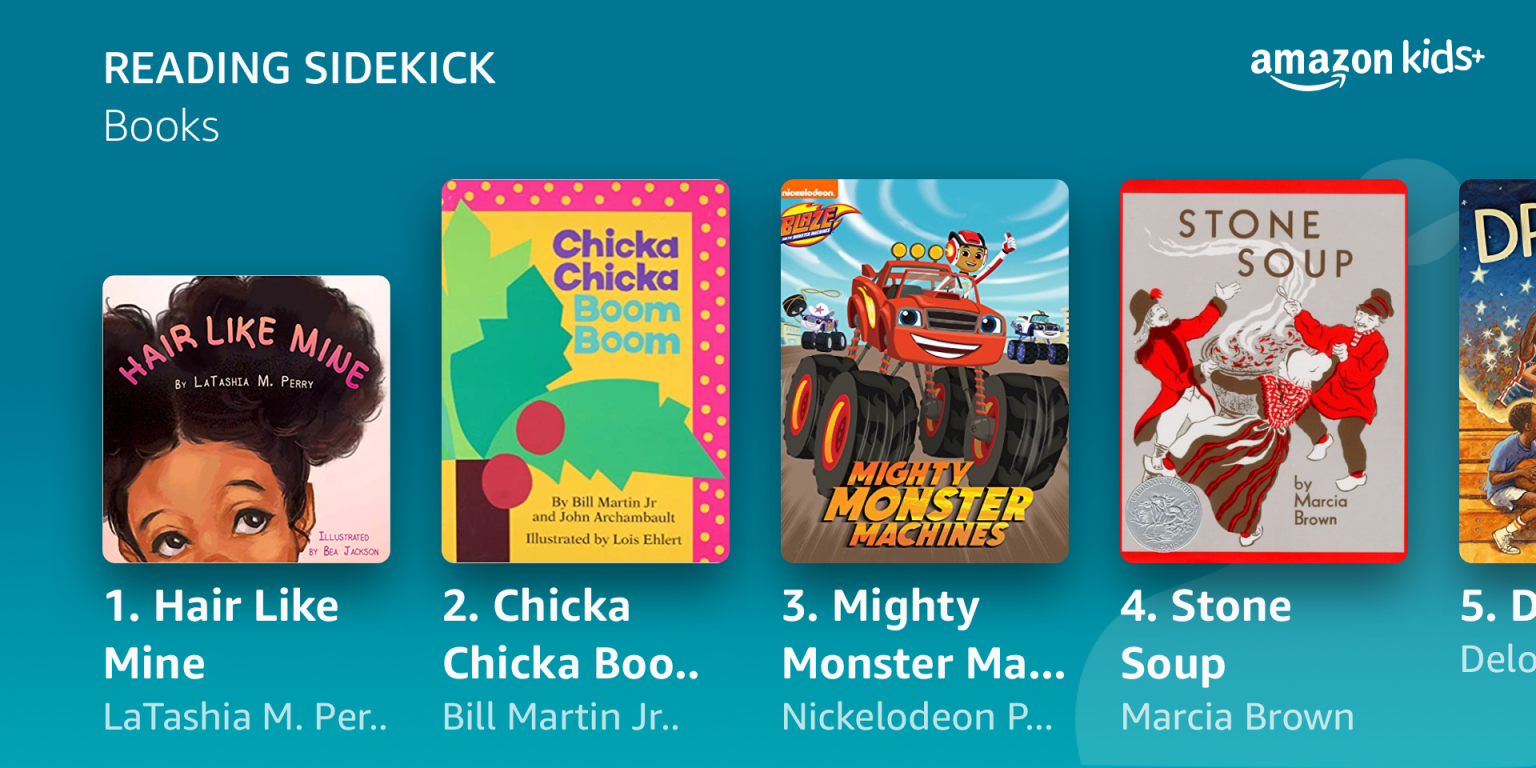This screenshot has width=1536, height=768.
Task: Select the Nickelodeon P... publisher label
Action: (x=917, y=716)
